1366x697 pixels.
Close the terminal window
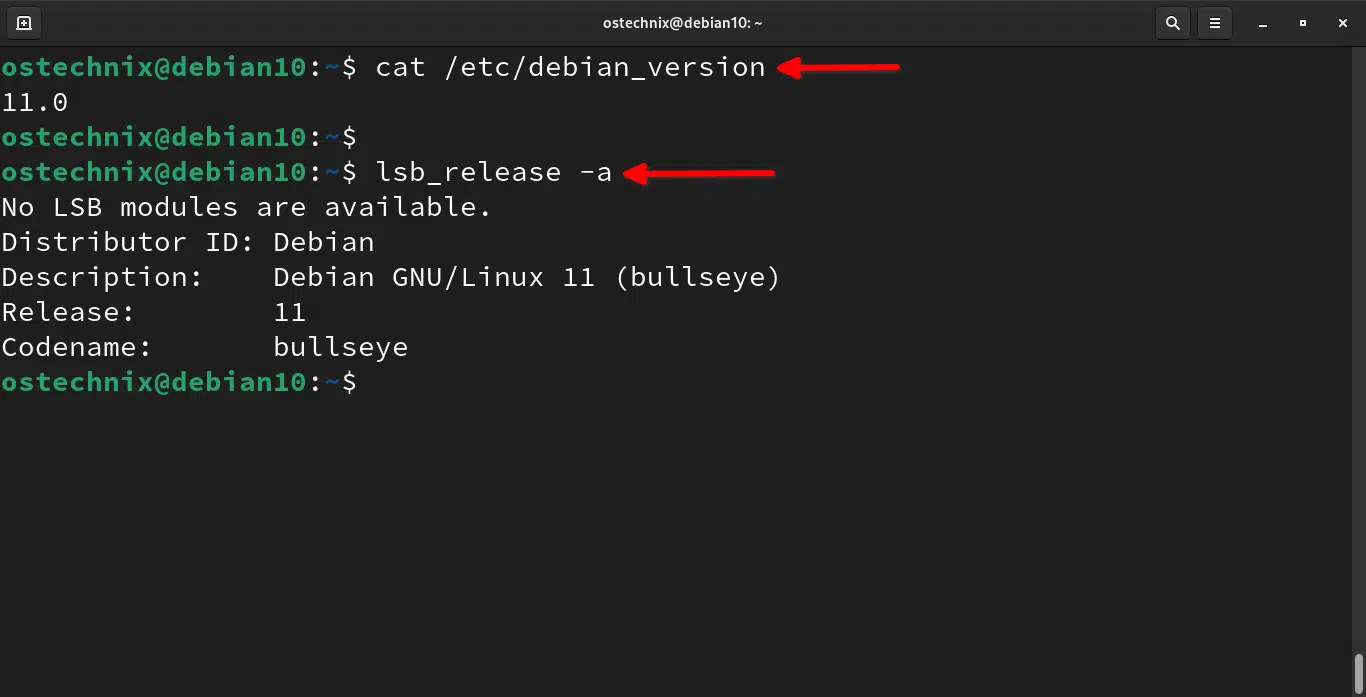[x=1343, y=22]
